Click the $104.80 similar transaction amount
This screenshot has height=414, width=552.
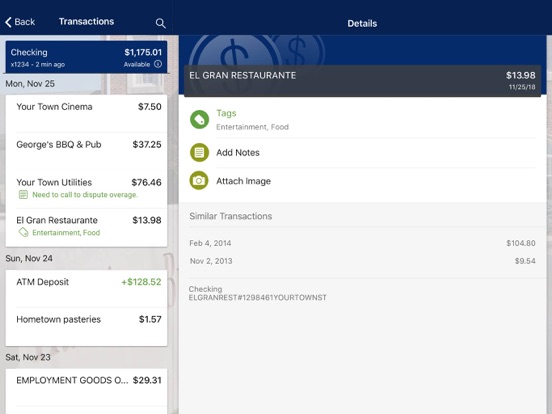[521, 243]
